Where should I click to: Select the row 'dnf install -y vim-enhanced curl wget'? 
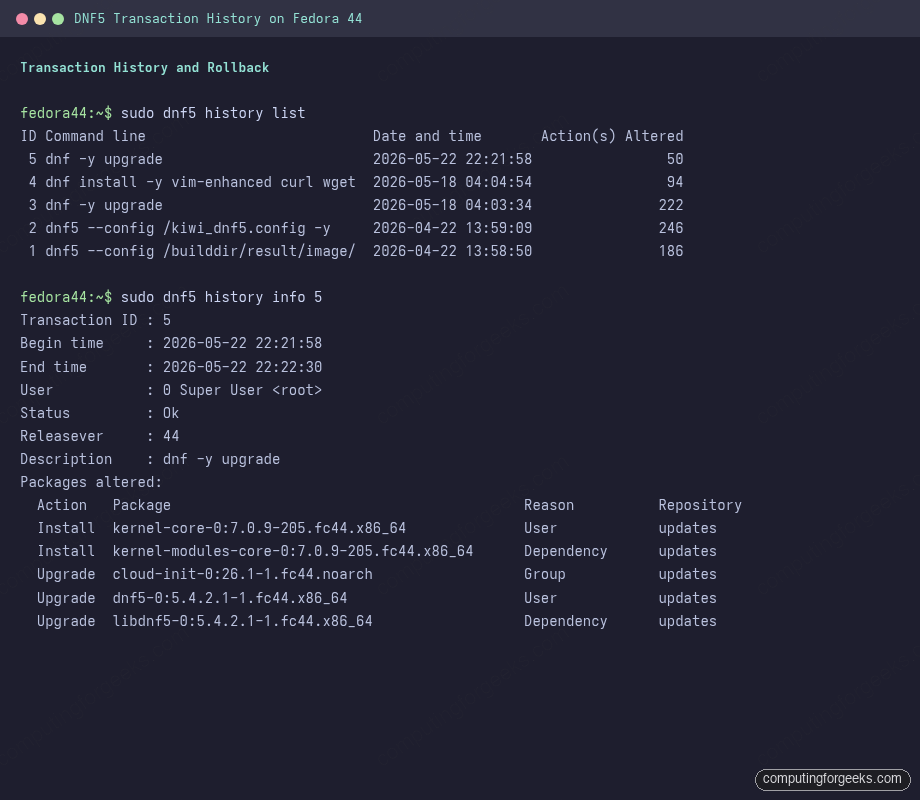click(352, 182)
